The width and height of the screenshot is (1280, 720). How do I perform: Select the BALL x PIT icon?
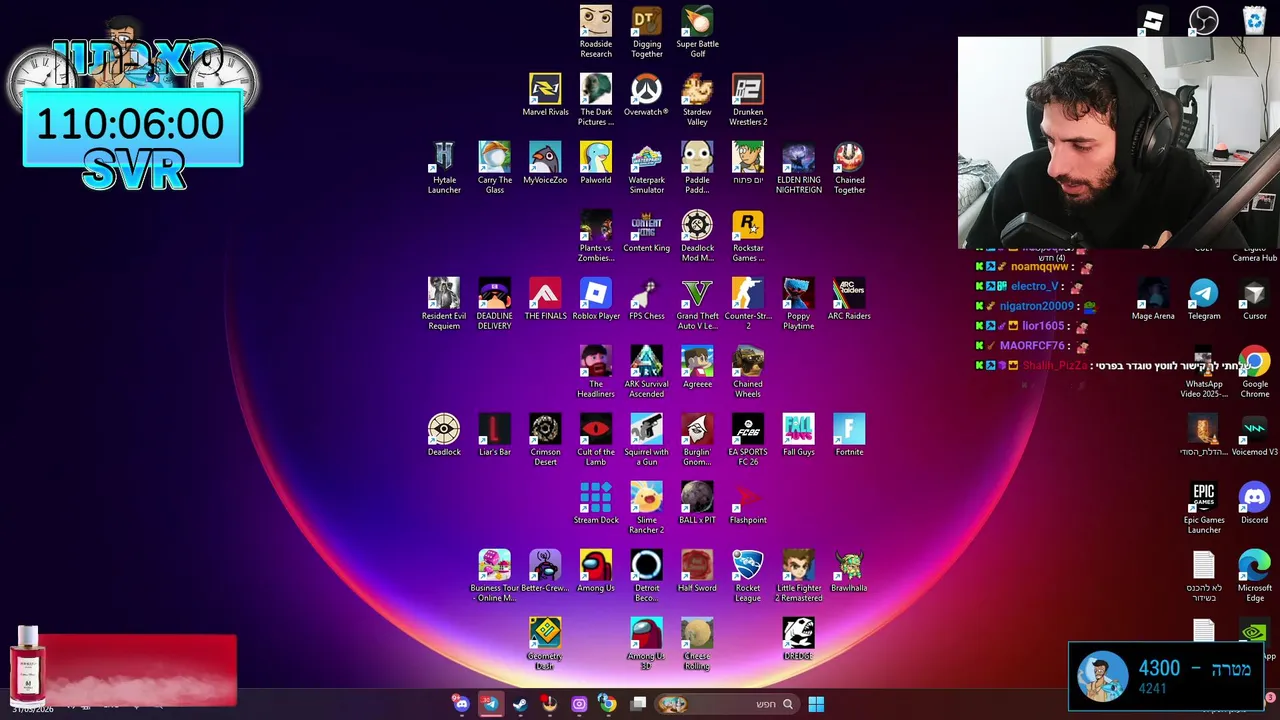coord(697,503)
